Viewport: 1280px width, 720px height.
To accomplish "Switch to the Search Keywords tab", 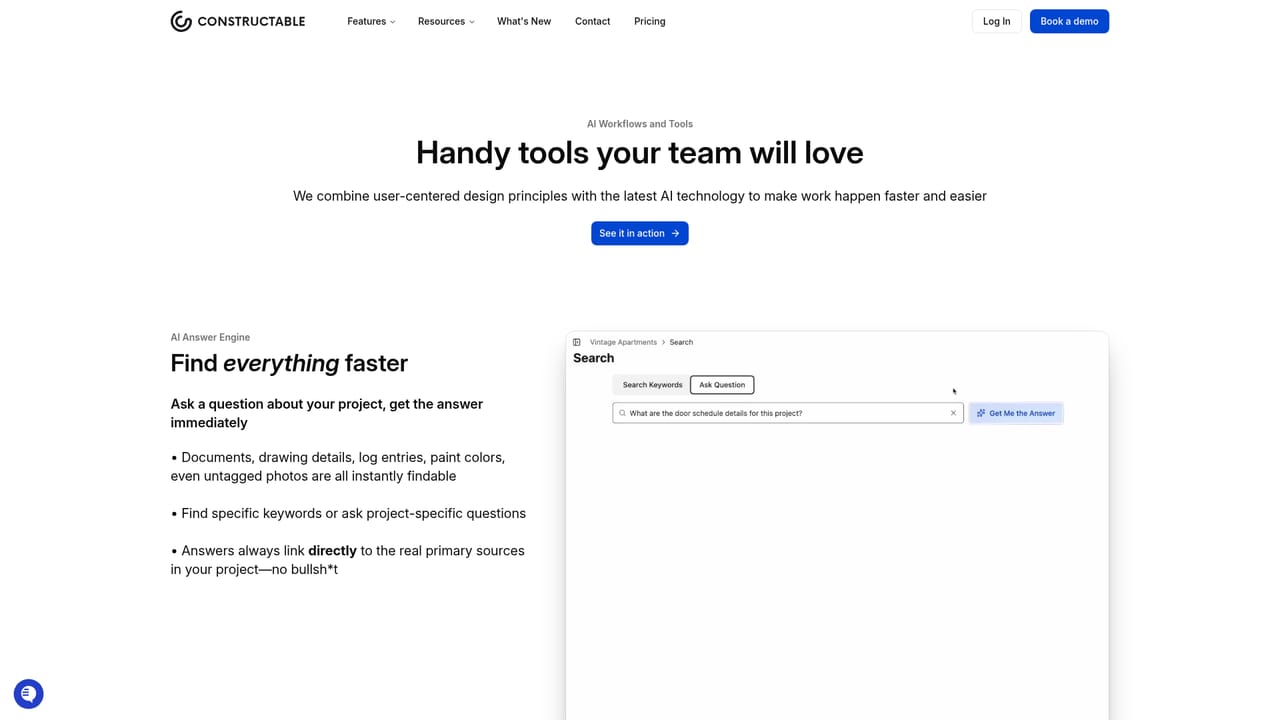I will [x=652, y=385].
